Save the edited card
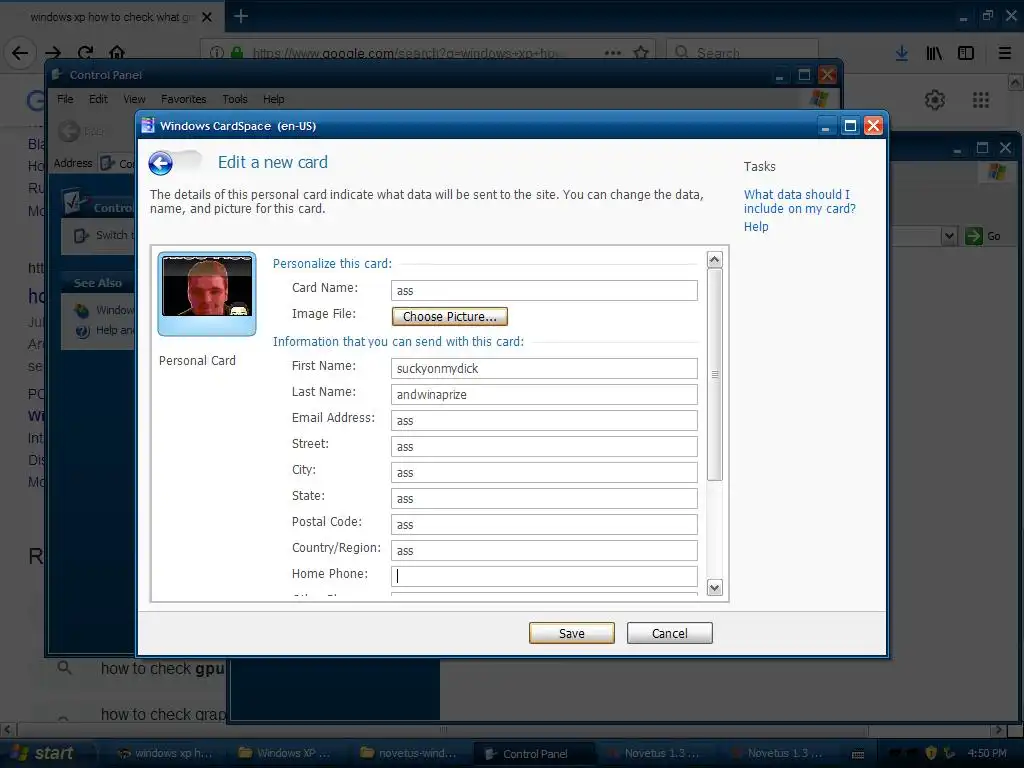Viewport: 1024px width, 768px height. [x=571, y=633]
